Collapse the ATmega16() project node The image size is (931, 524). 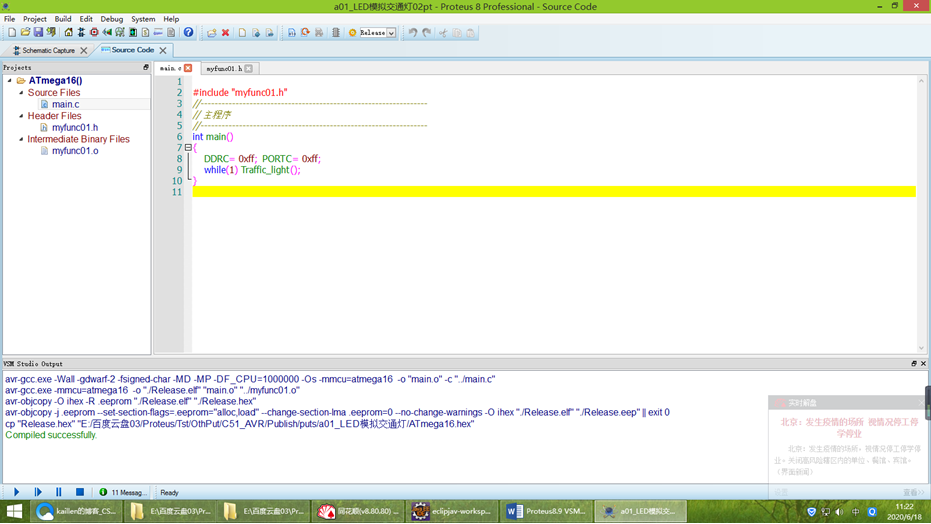(x=10, y=80)
